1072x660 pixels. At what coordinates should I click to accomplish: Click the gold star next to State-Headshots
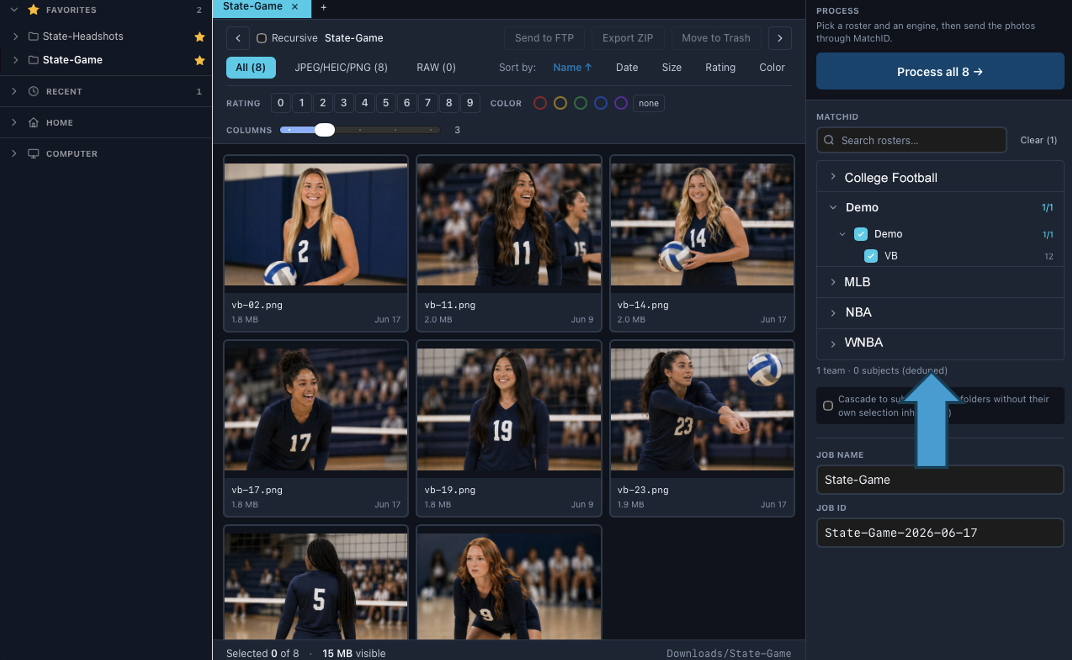(x=199, y=36)
